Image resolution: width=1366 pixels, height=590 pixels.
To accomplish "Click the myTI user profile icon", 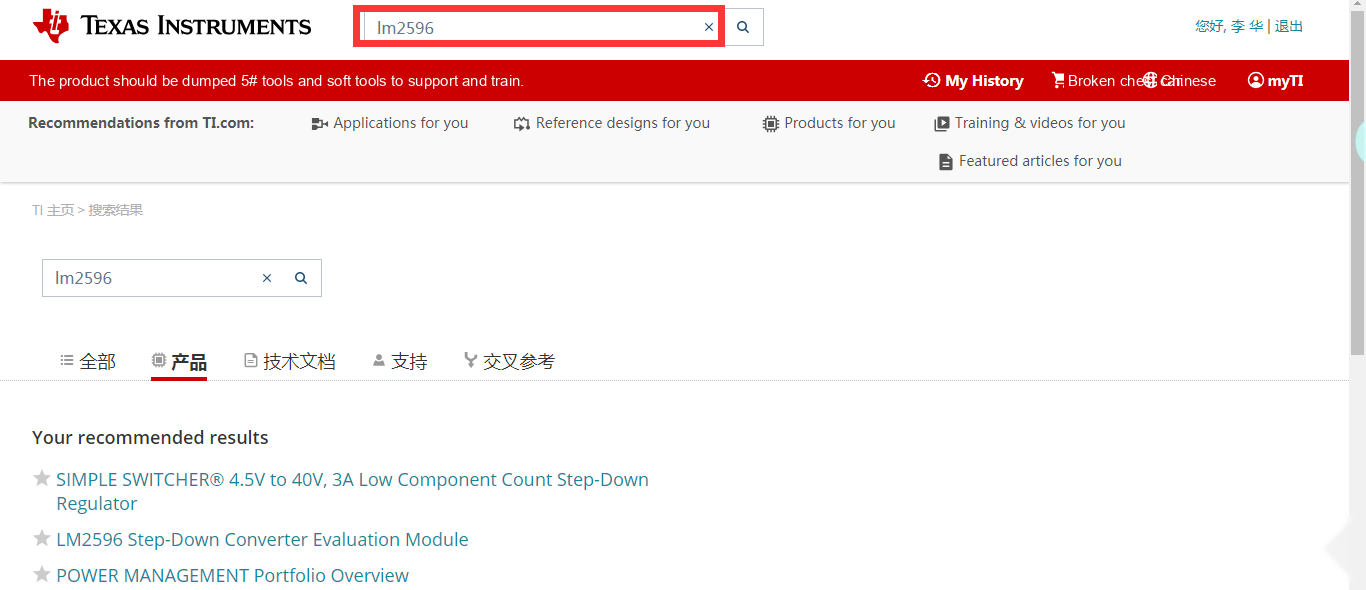I will [x=1256, y=80].
